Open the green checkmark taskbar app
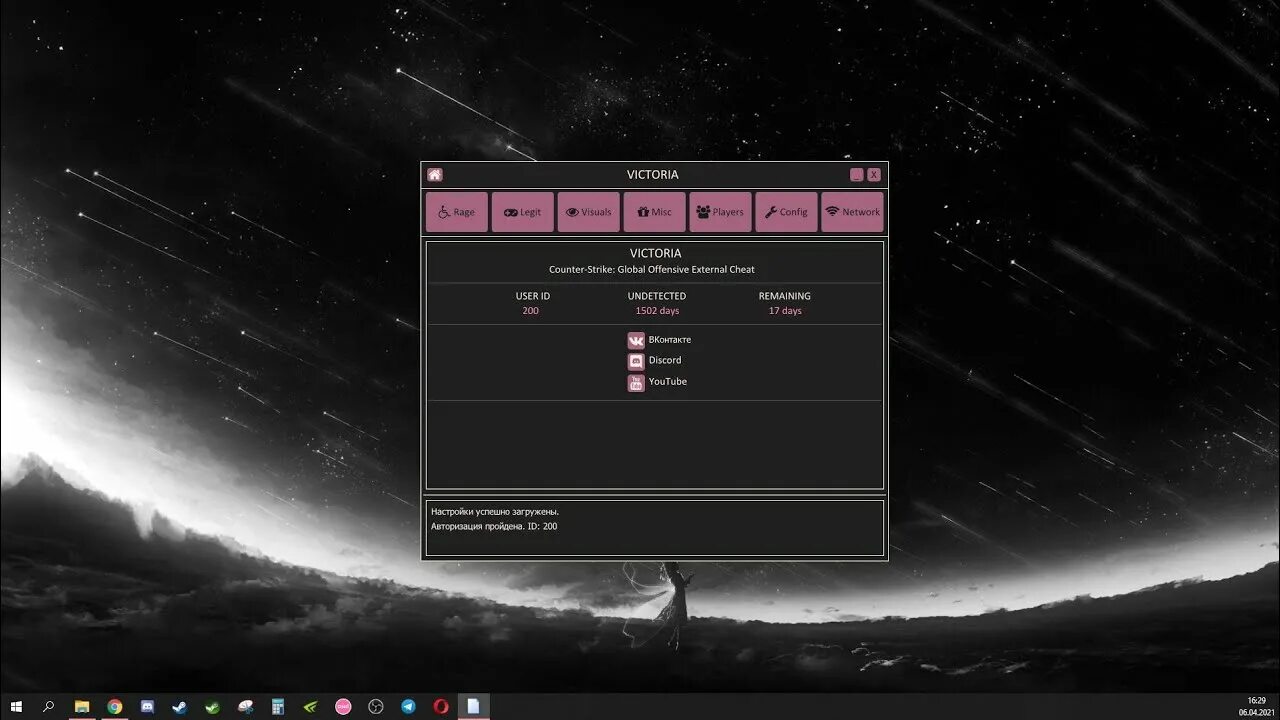The image size is (1280, 720). click(x=212, y=706)
